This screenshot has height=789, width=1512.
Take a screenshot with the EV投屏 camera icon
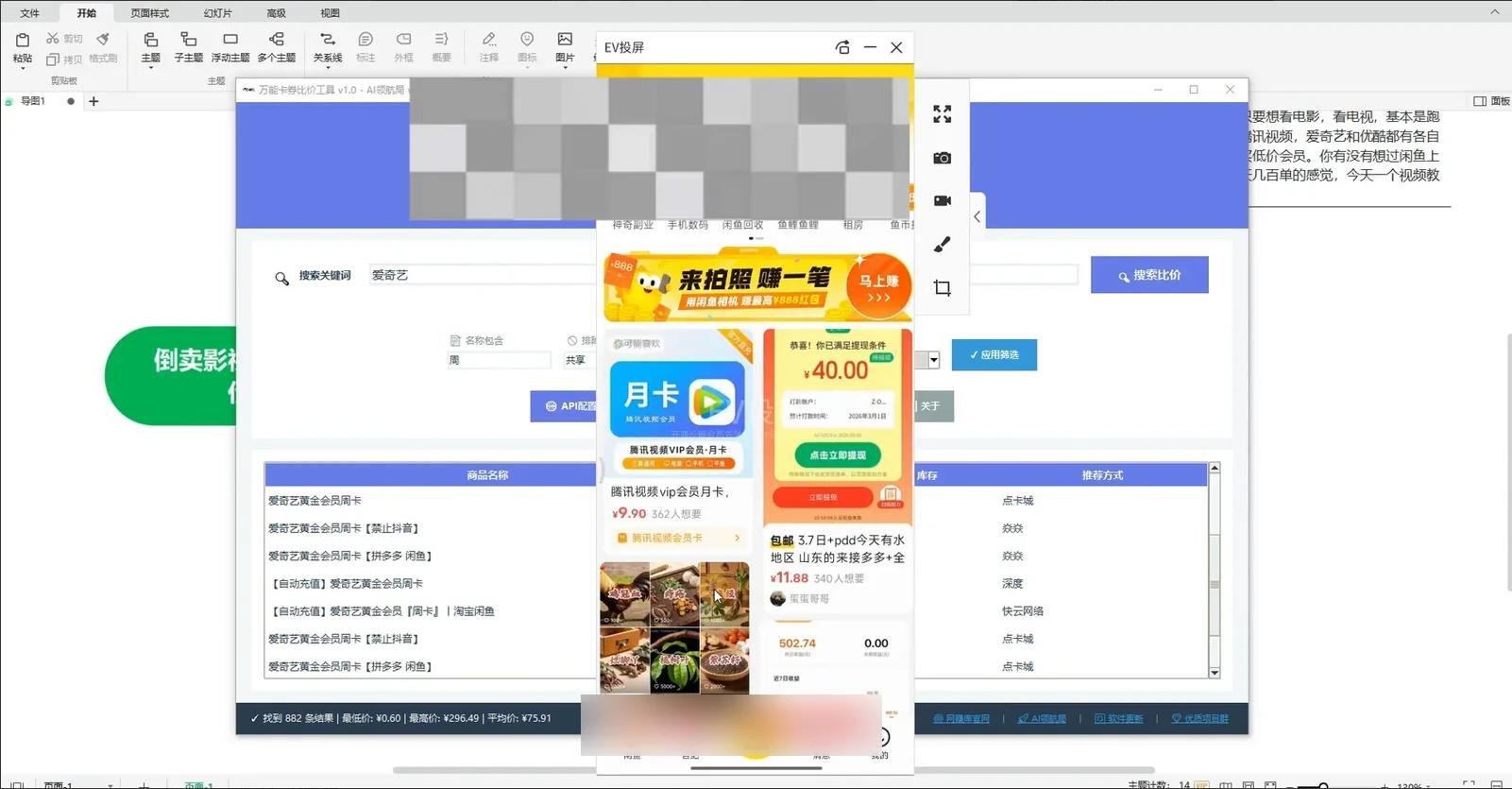tap(943, 158)
